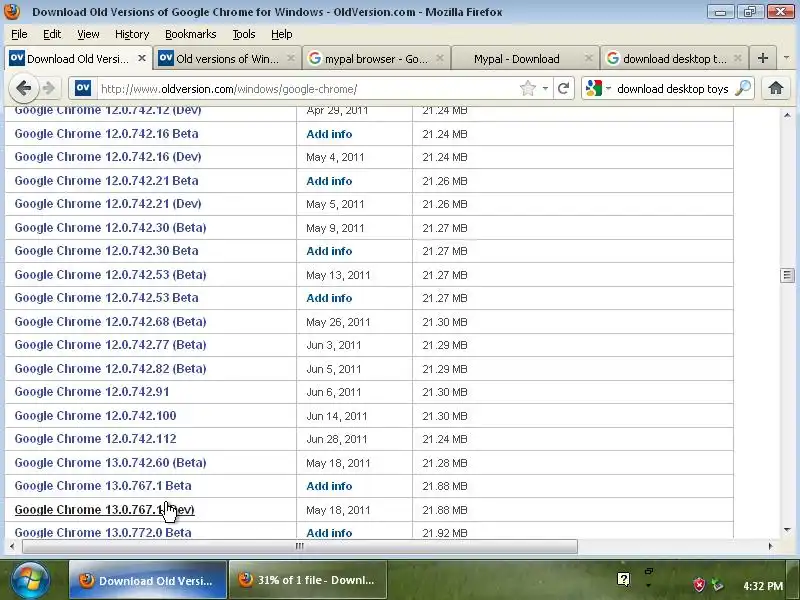Screen dimensions: 800x600
Task: Open the History menu
Action: click(x=132, y=34)
